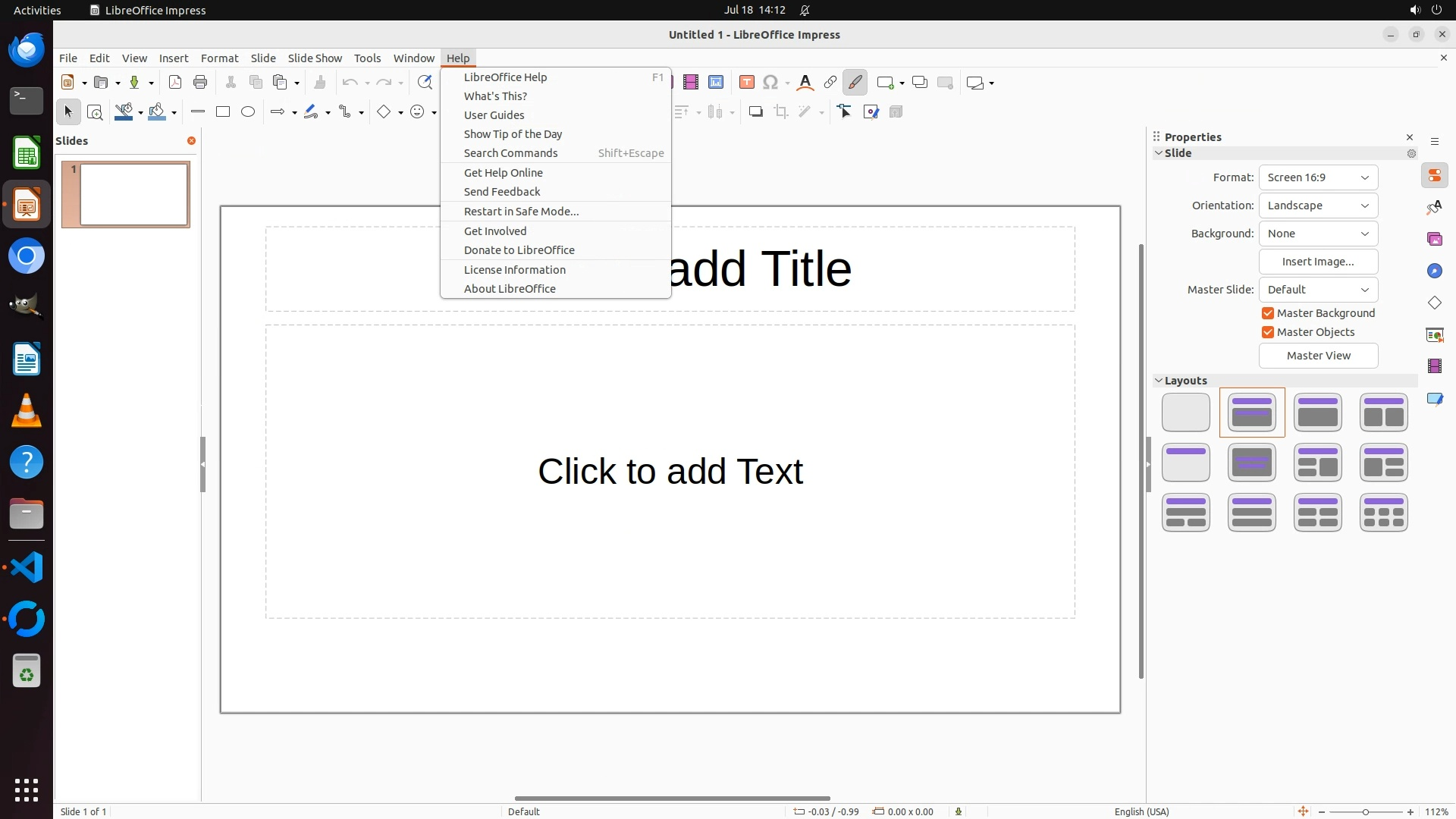Open the Orientation dropdown showing Landscape
The image size is (1456, 819).
1318,206
